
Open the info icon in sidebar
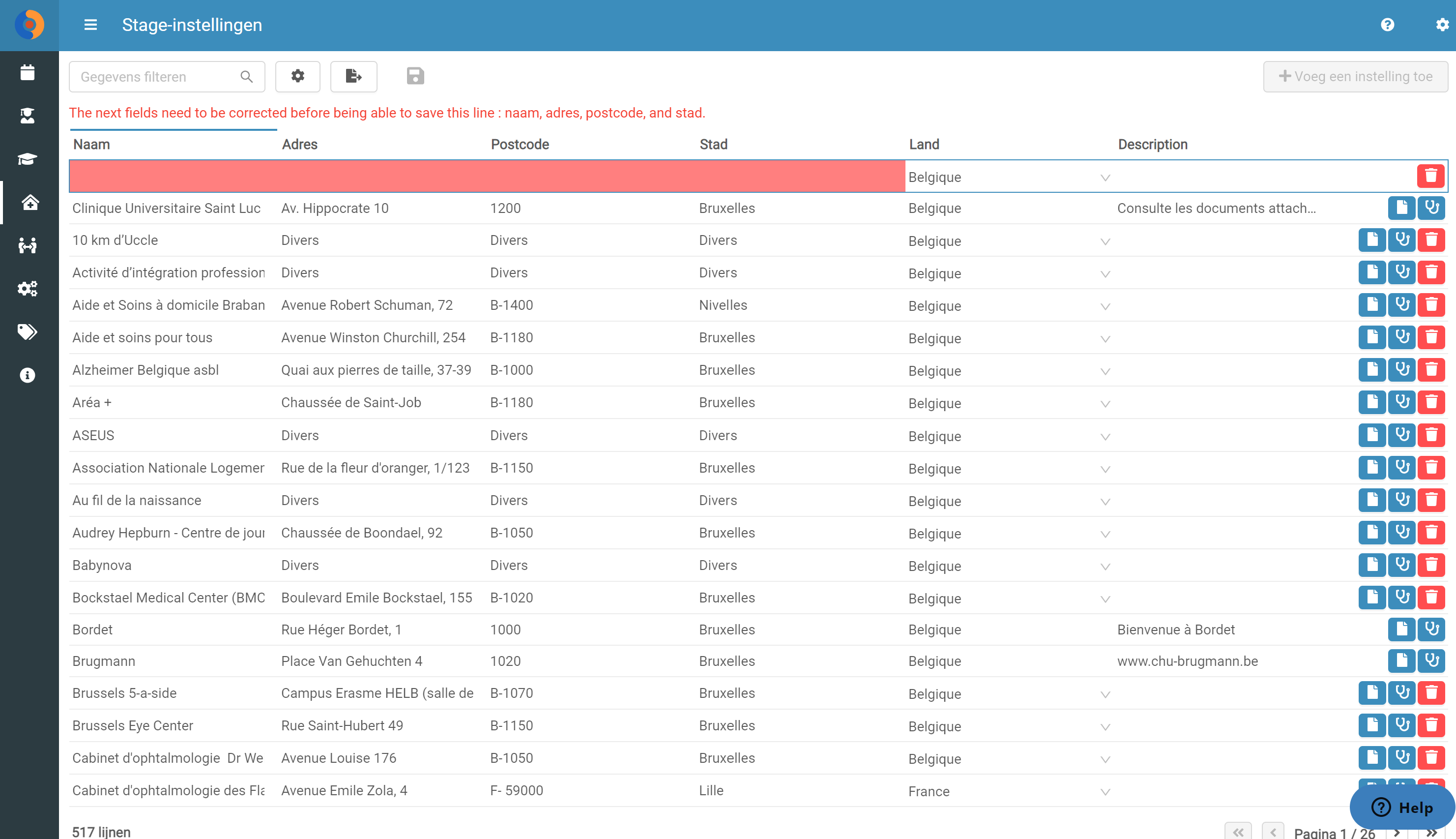(x=28, y=375)
